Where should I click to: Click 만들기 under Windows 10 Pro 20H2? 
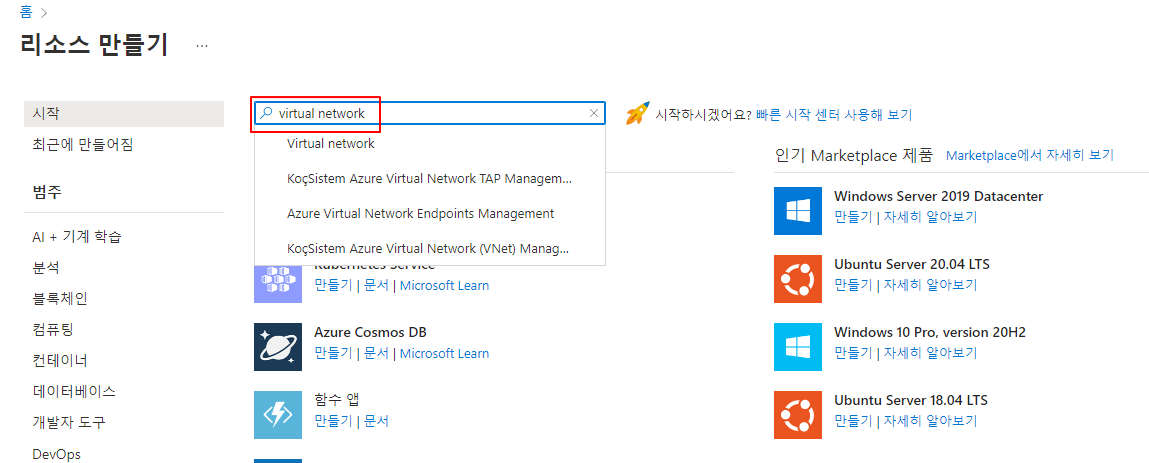[x=853, y=353]
